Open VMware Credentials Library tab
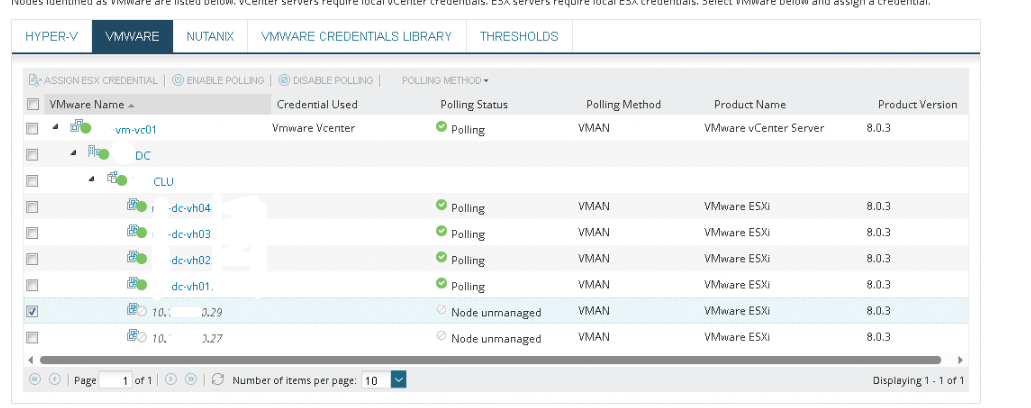Viewport: 1031px width, 408px height. click(x=356, y=36)
